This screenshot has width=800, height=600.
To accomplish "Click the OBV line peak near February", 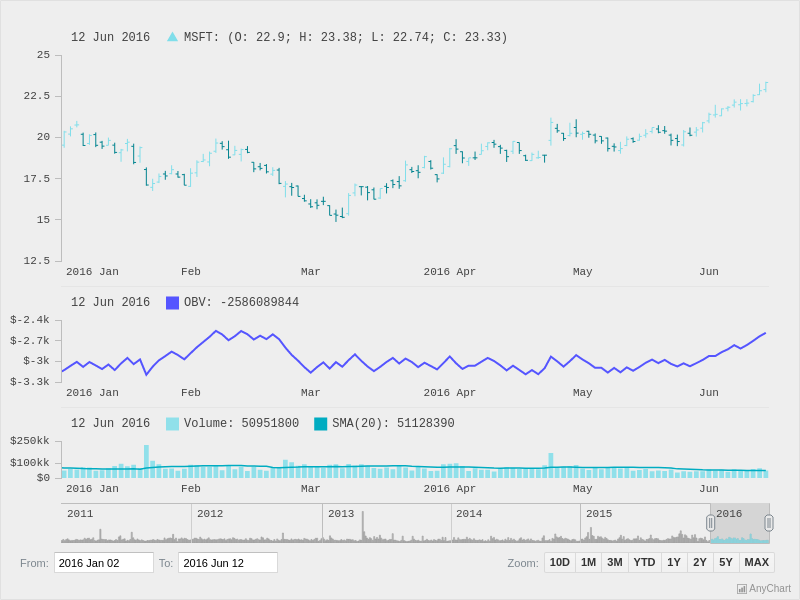I will tap(216, 331).
